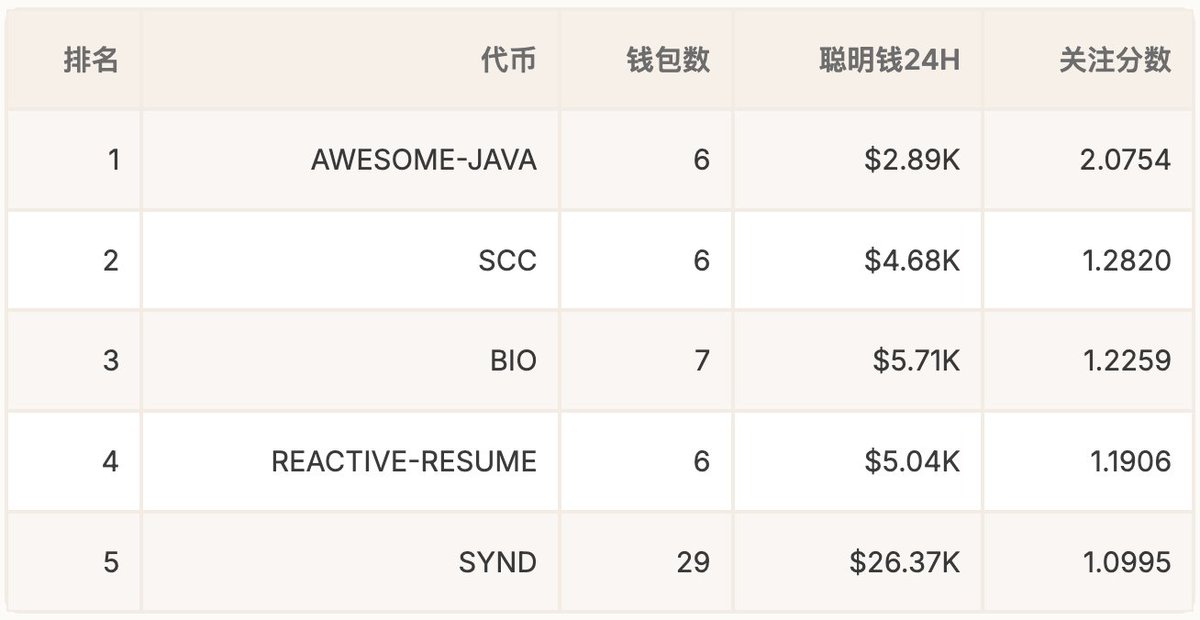Click the 聪明钱24H column header
Viewport: 1200px width, 620px height.
click(889, 60)
